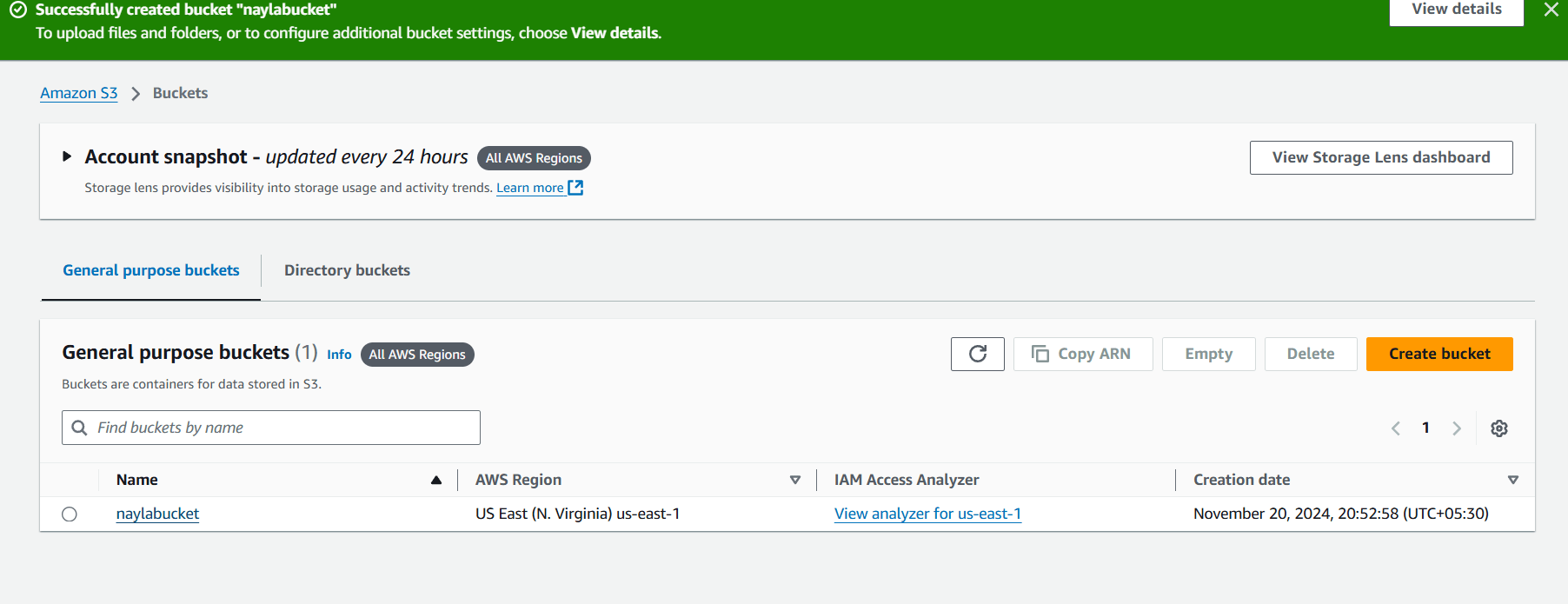Click the breadcrumb chevron separator
Image resolution: width=1568 pixels, height=604 pixels.
tap(136, 94)
